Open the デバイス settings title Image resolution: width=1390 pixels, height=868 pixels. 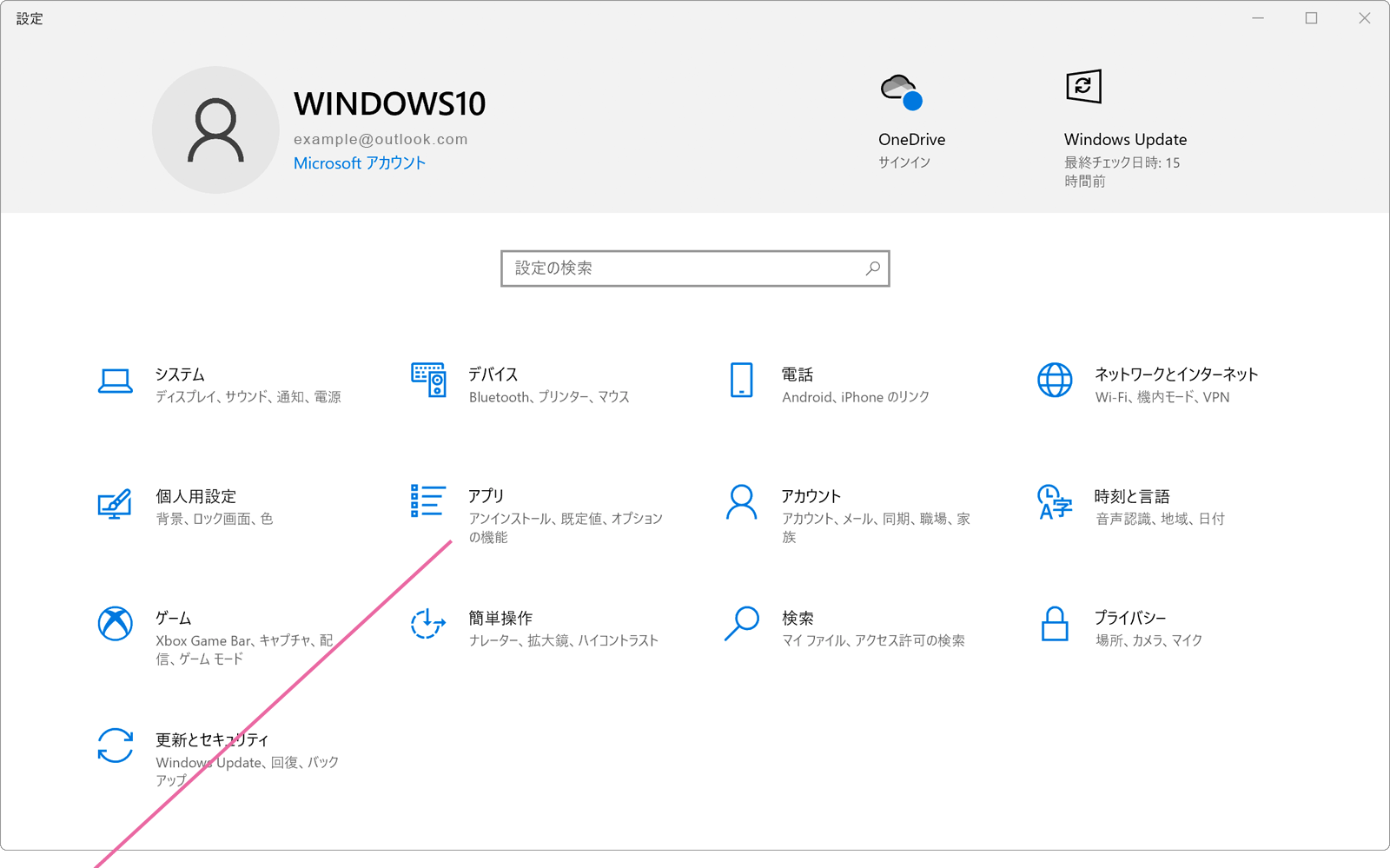point(493,374)
